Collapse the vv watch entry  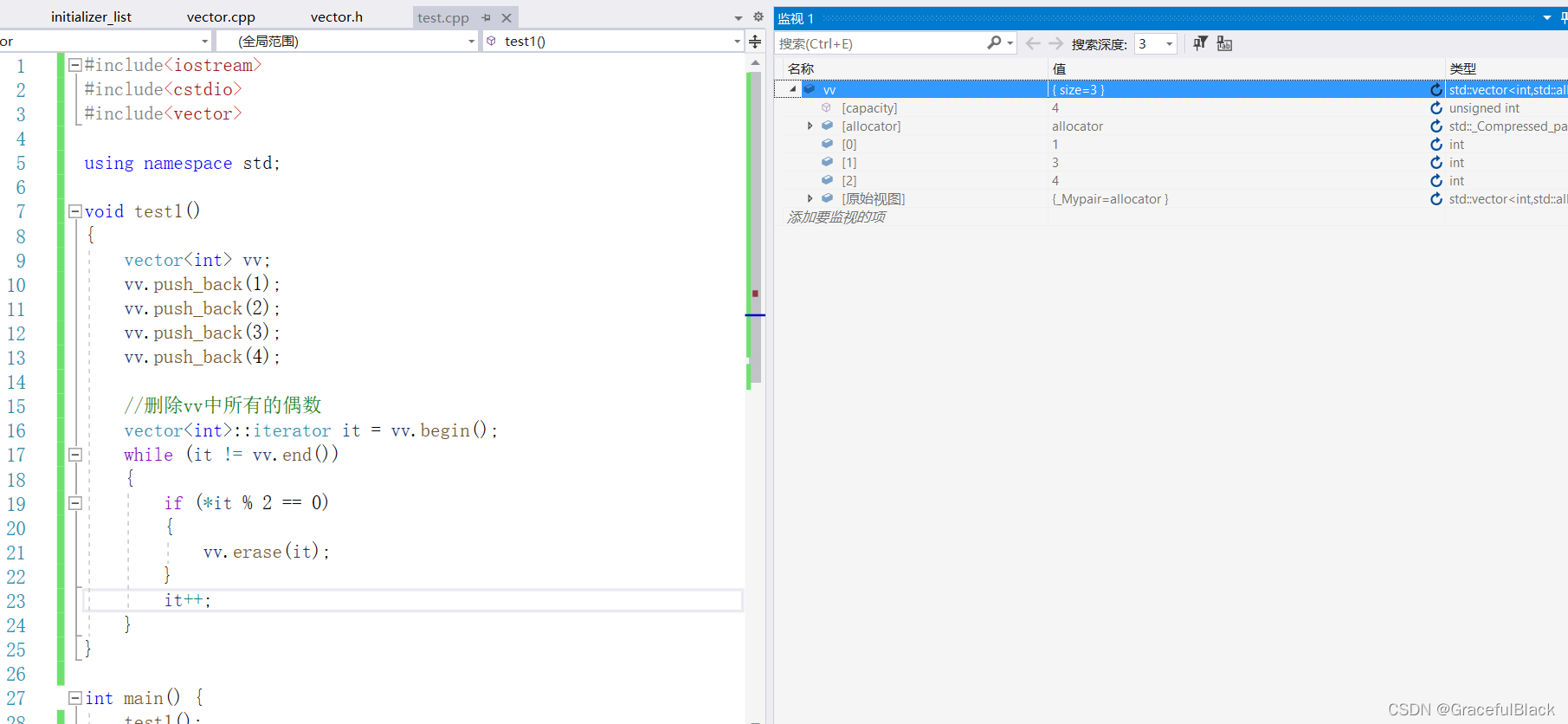tap(793, 89)
